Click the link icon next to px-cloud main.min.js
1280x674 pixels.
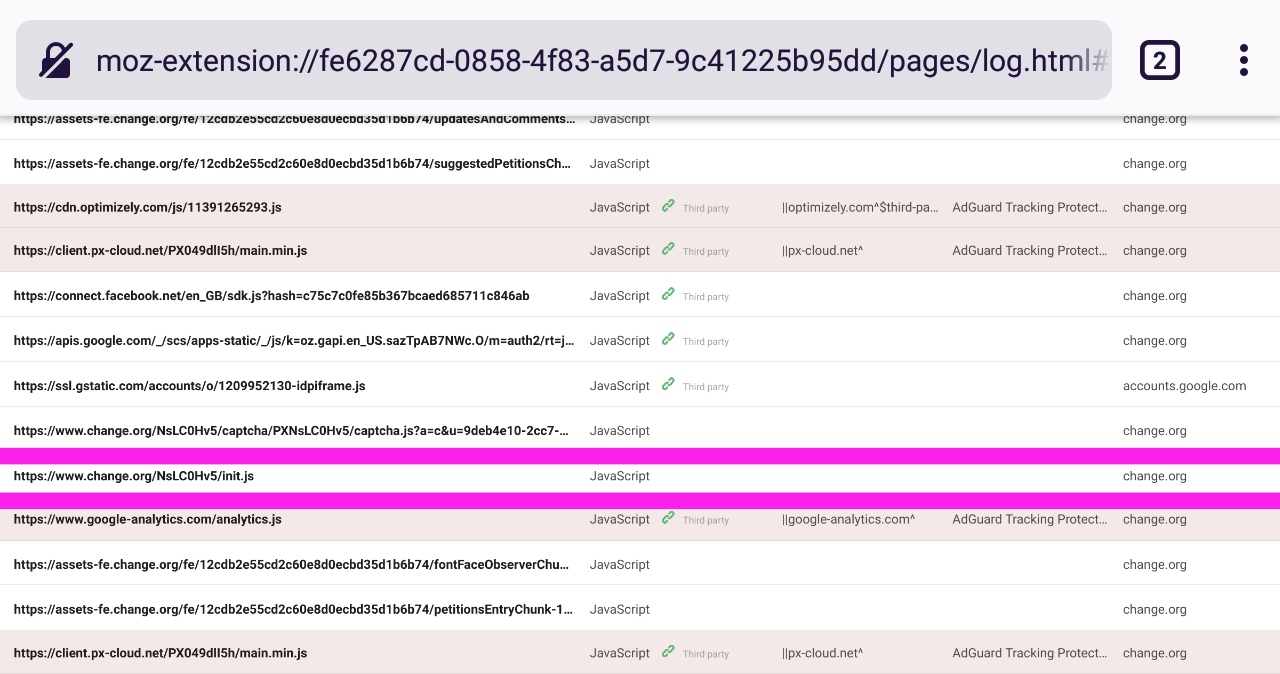tap(668, 251)
